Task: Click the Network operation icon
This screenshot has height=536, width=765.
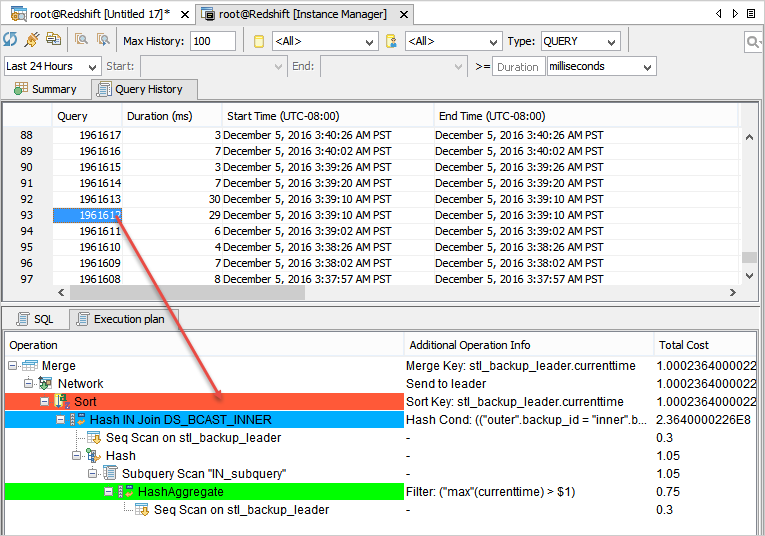Action: 45,383
